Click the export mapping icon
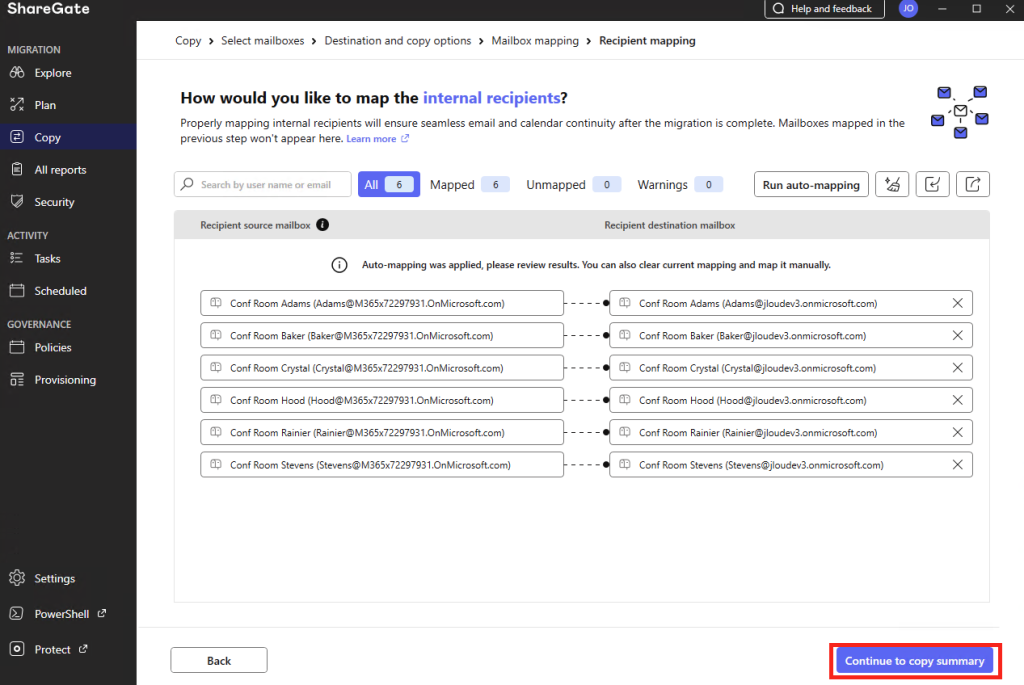1024x685 pixels. 973,185
